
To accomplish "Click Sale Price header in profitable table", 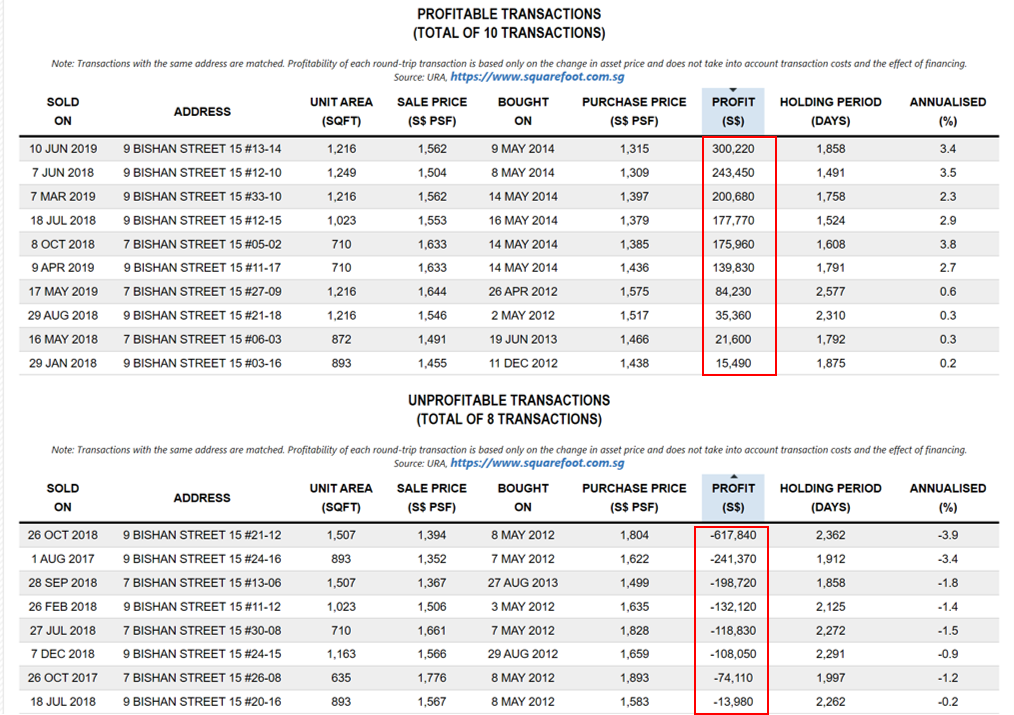I will (x=432, y=111).
